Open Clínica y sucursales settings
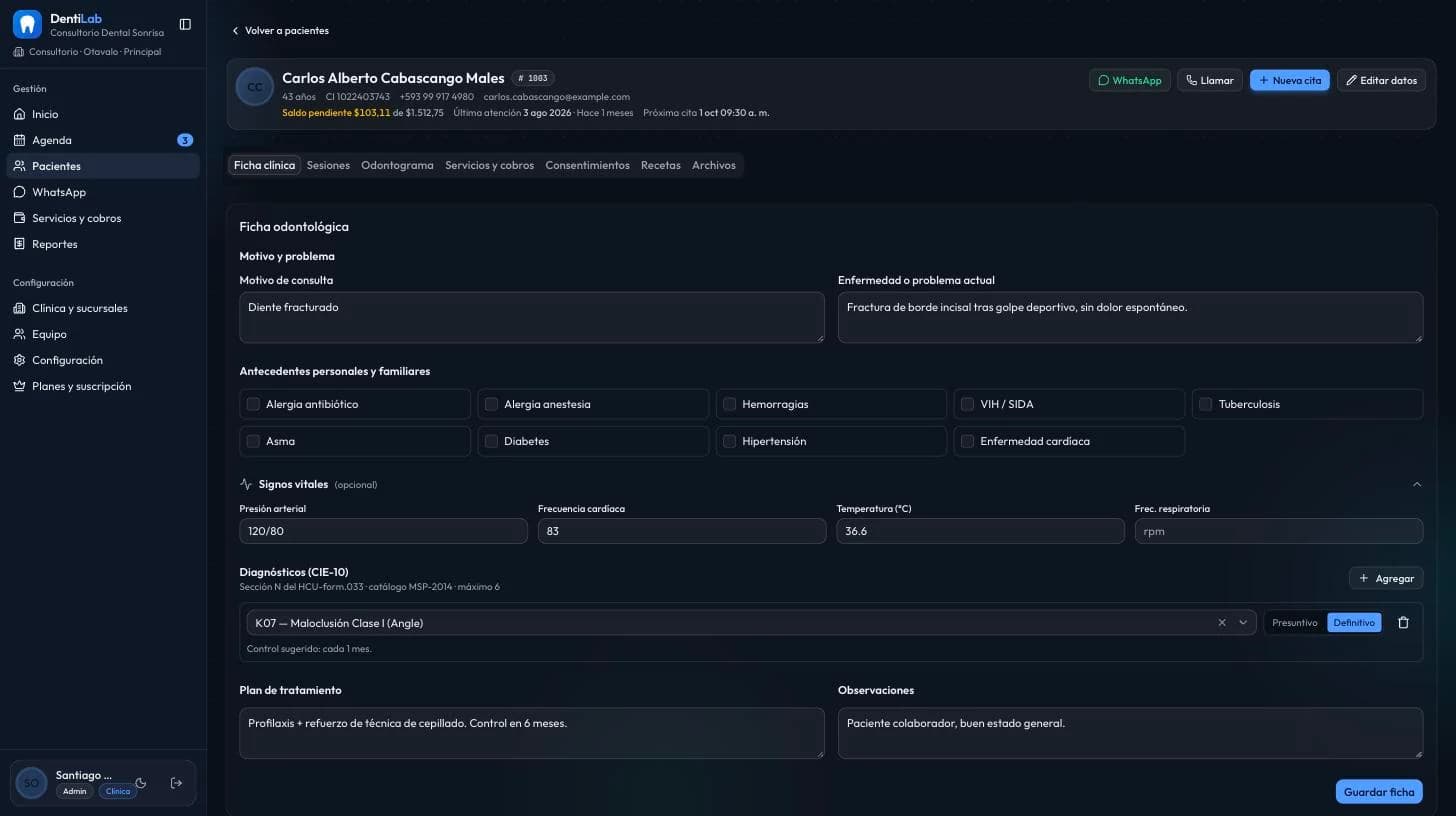The height and width of the screenshot is (816, 1456). [x=103, y=308]
